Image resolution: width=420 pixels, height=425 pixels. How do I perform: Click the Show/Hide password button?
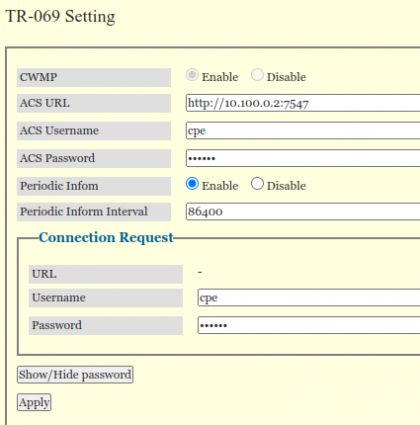coord(75,375)
